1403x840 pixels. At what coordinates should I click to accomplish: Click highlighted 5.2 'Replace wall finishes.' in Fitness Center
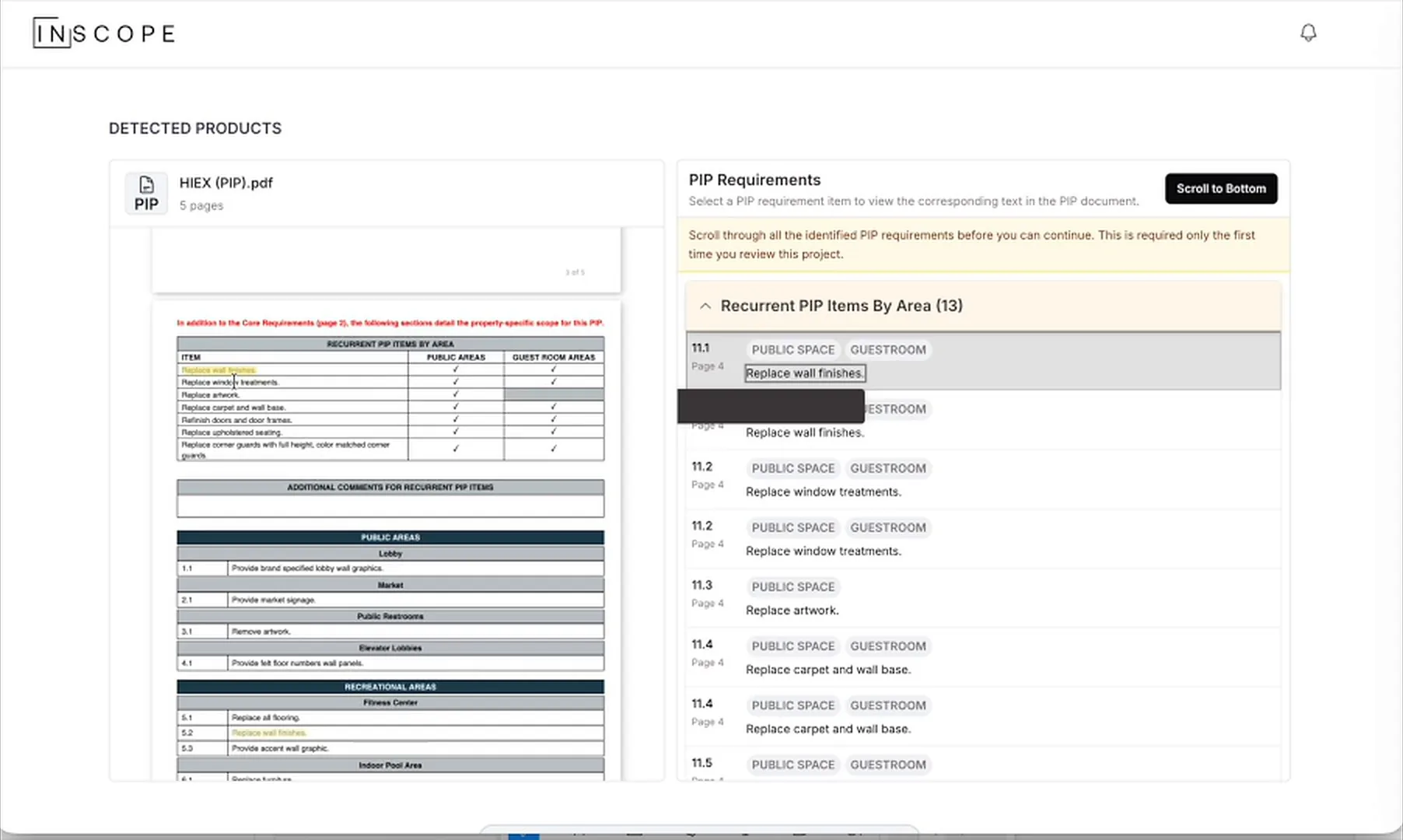click(x=268, y=733)
